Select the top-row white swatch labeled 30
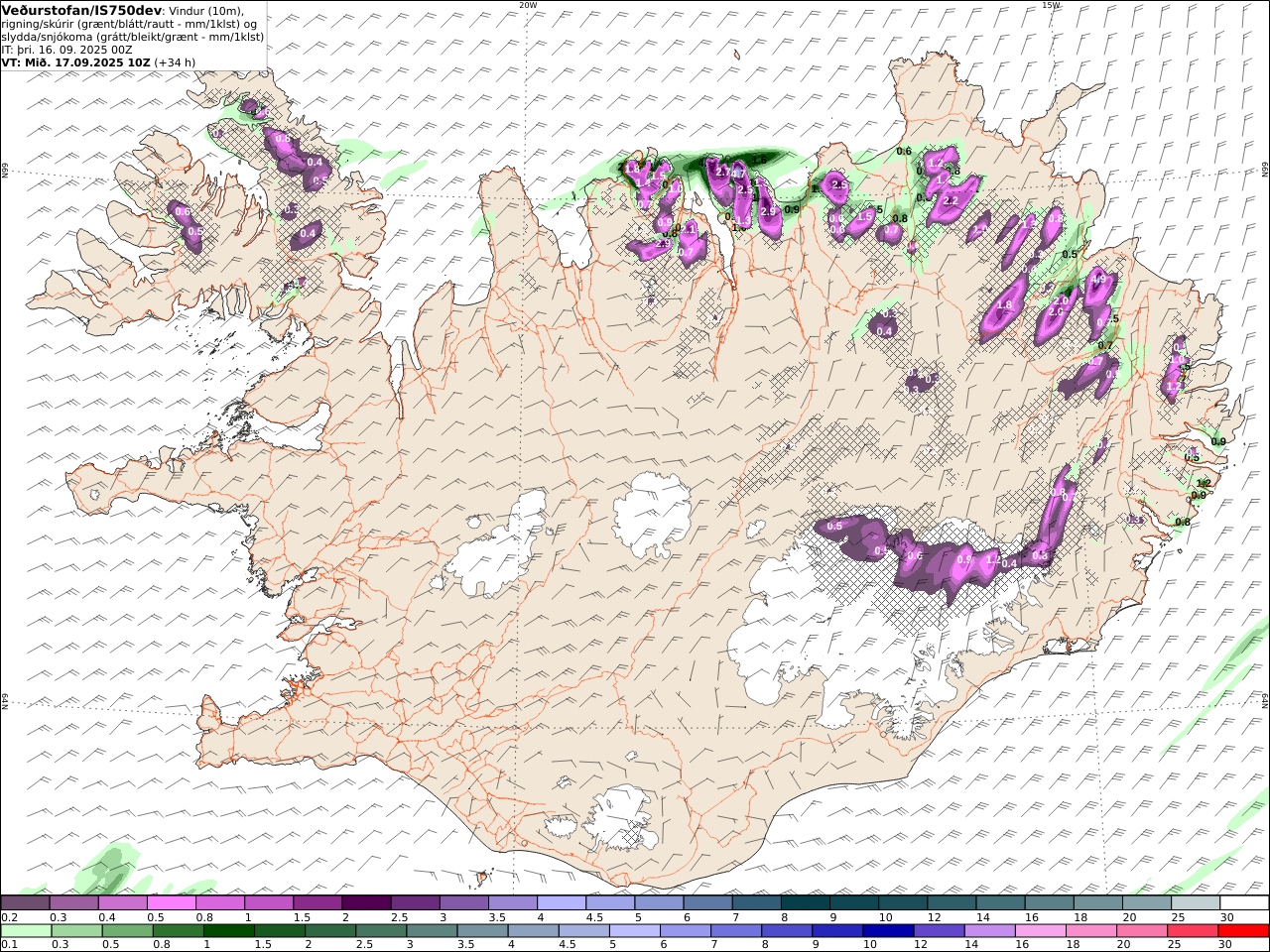 (x=1243, y=903)
